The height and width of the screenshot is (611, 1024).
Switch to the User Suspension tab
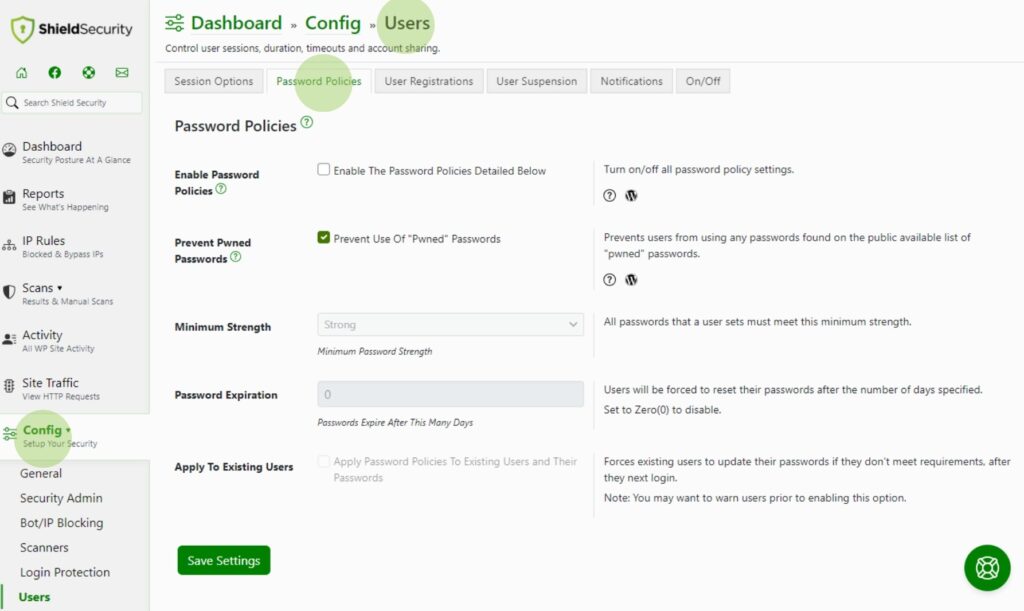coord(536,81)
